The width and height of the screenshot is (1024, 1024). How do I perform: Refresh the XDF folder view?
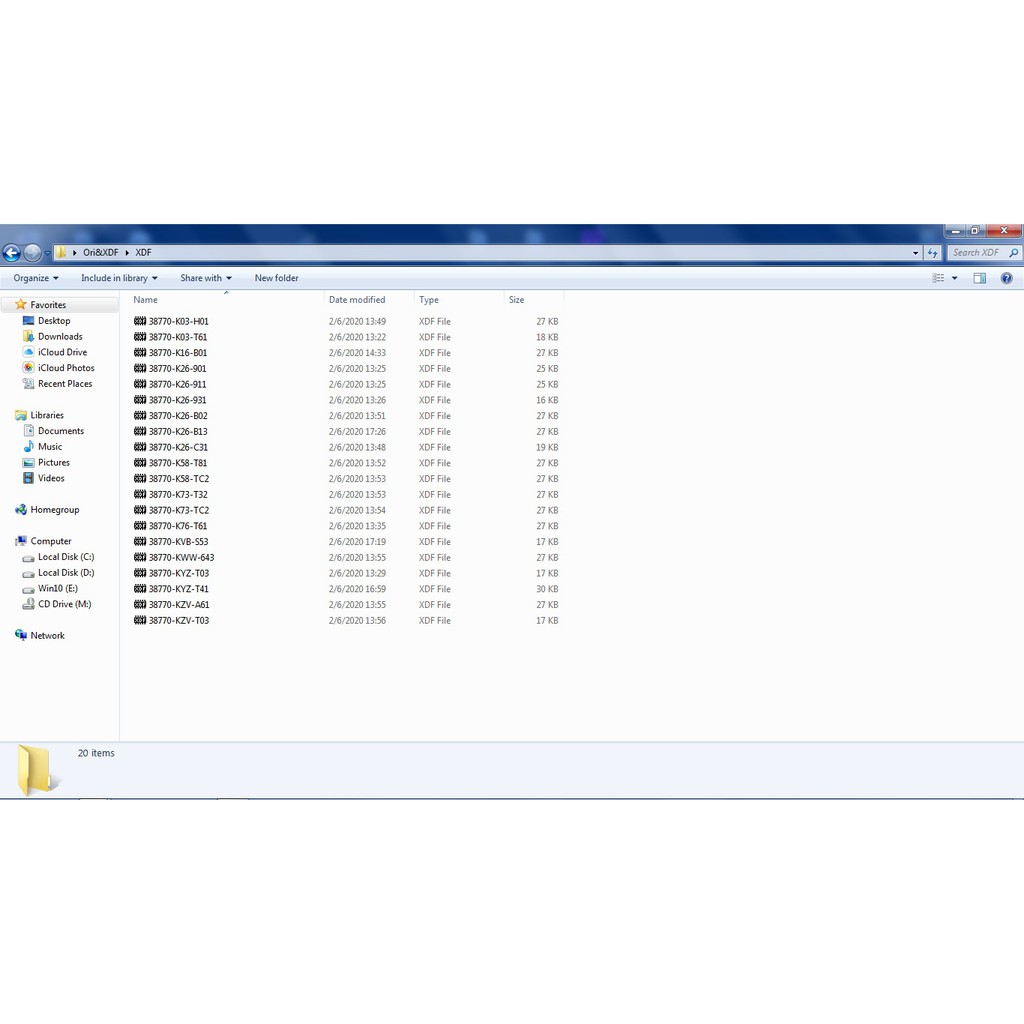932,253
